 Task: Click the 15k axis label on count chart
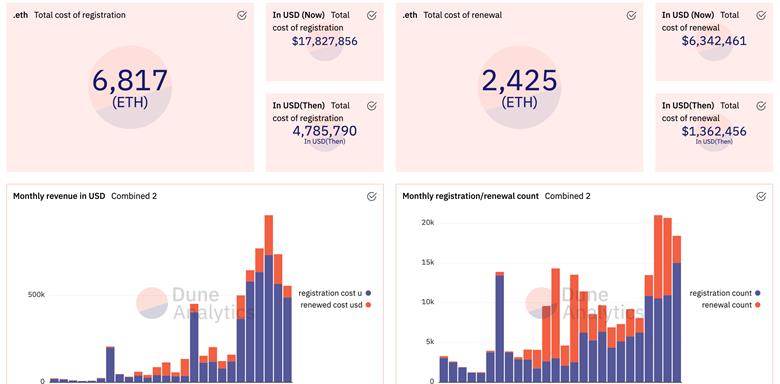click(x=429, y=263)
